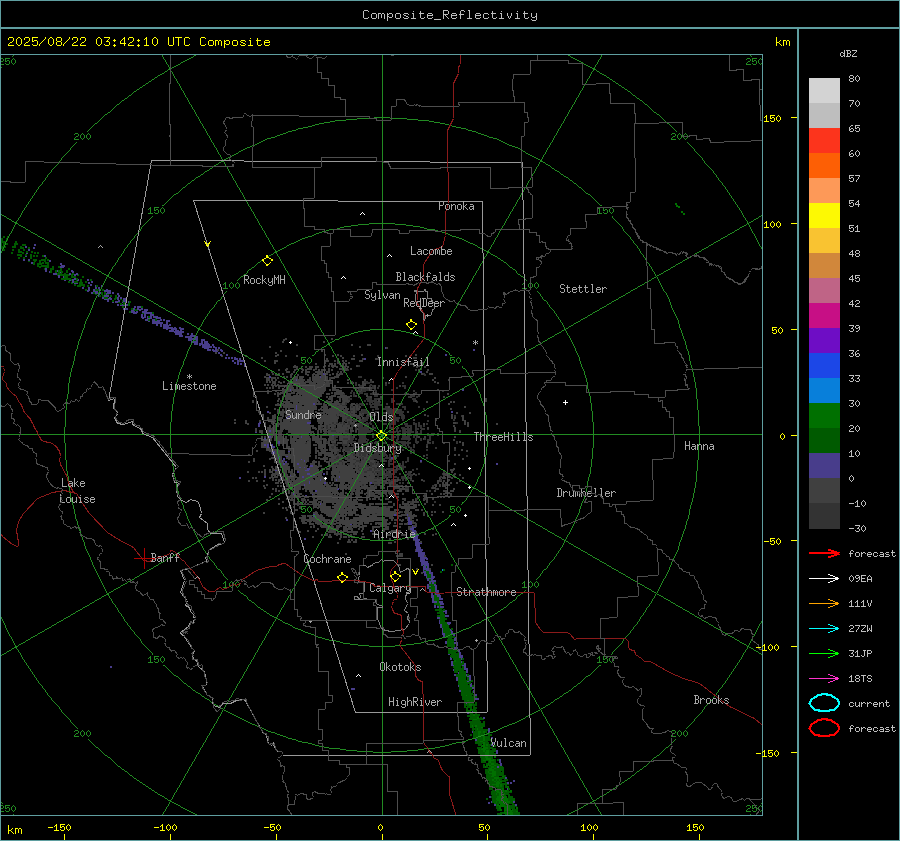Select the green 20-30 dBZ swatch

coord(824,416)
